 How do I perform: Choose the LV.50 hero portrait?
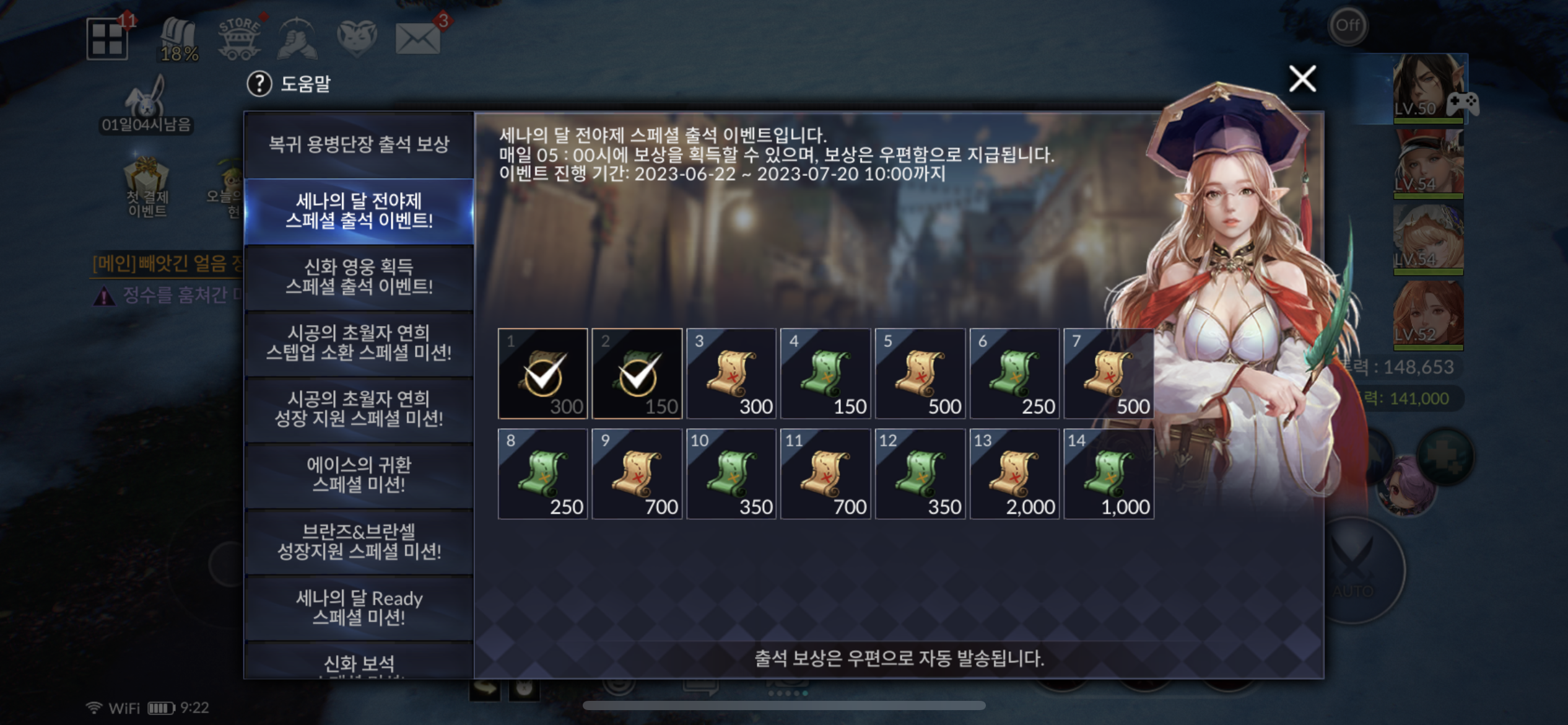pyautogui.click(x=1428, y=87)
